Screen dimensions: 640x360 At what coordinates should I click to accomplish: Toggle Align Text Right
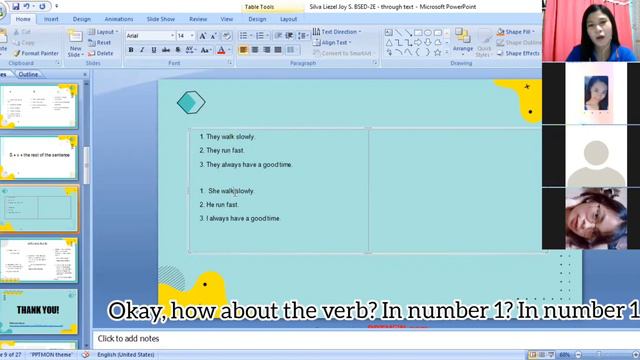(267, 50)
